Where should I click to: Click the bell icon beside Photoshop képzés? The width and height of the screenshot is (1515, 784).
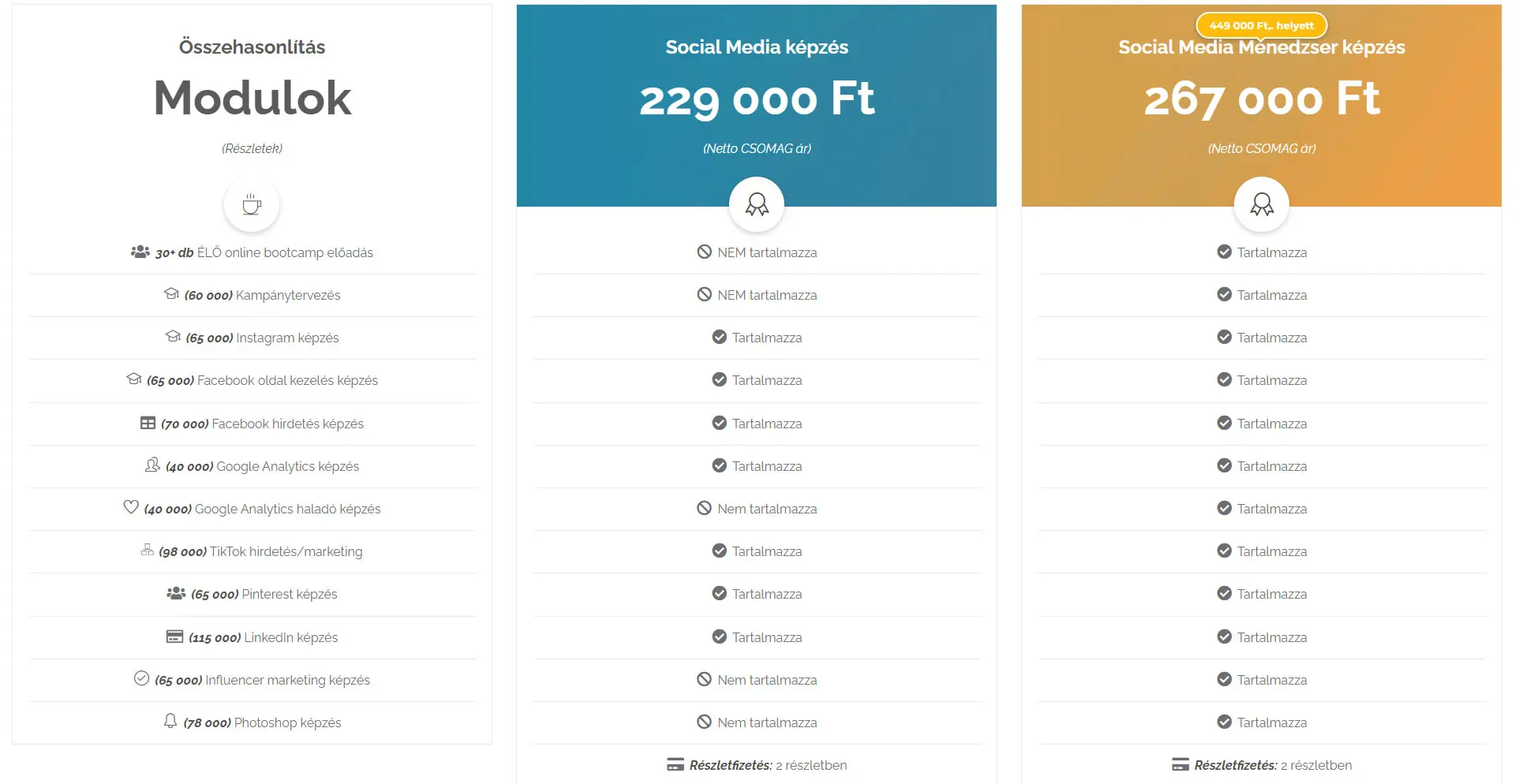point(170,721)
